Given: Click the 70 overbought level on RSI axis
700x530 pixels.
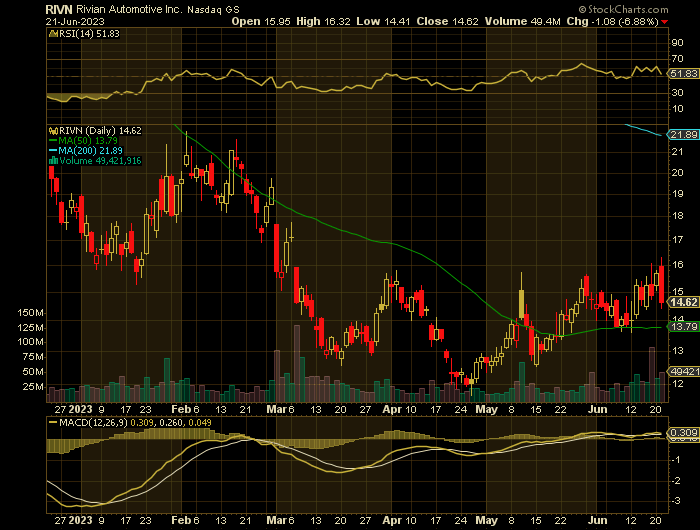Looking at the screenshot, I should 677,58.
